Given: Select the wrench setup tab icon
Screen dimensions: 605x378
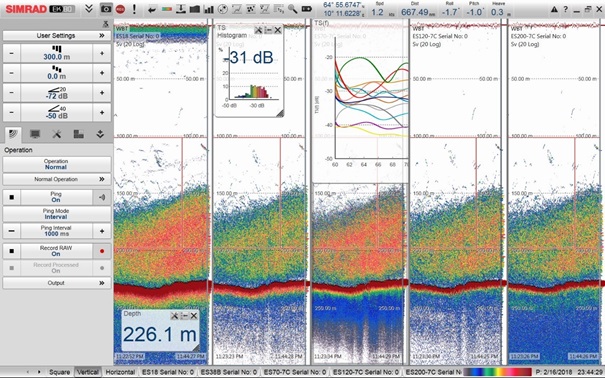Looking at the screenshot, I should click(x=57, y=134).
